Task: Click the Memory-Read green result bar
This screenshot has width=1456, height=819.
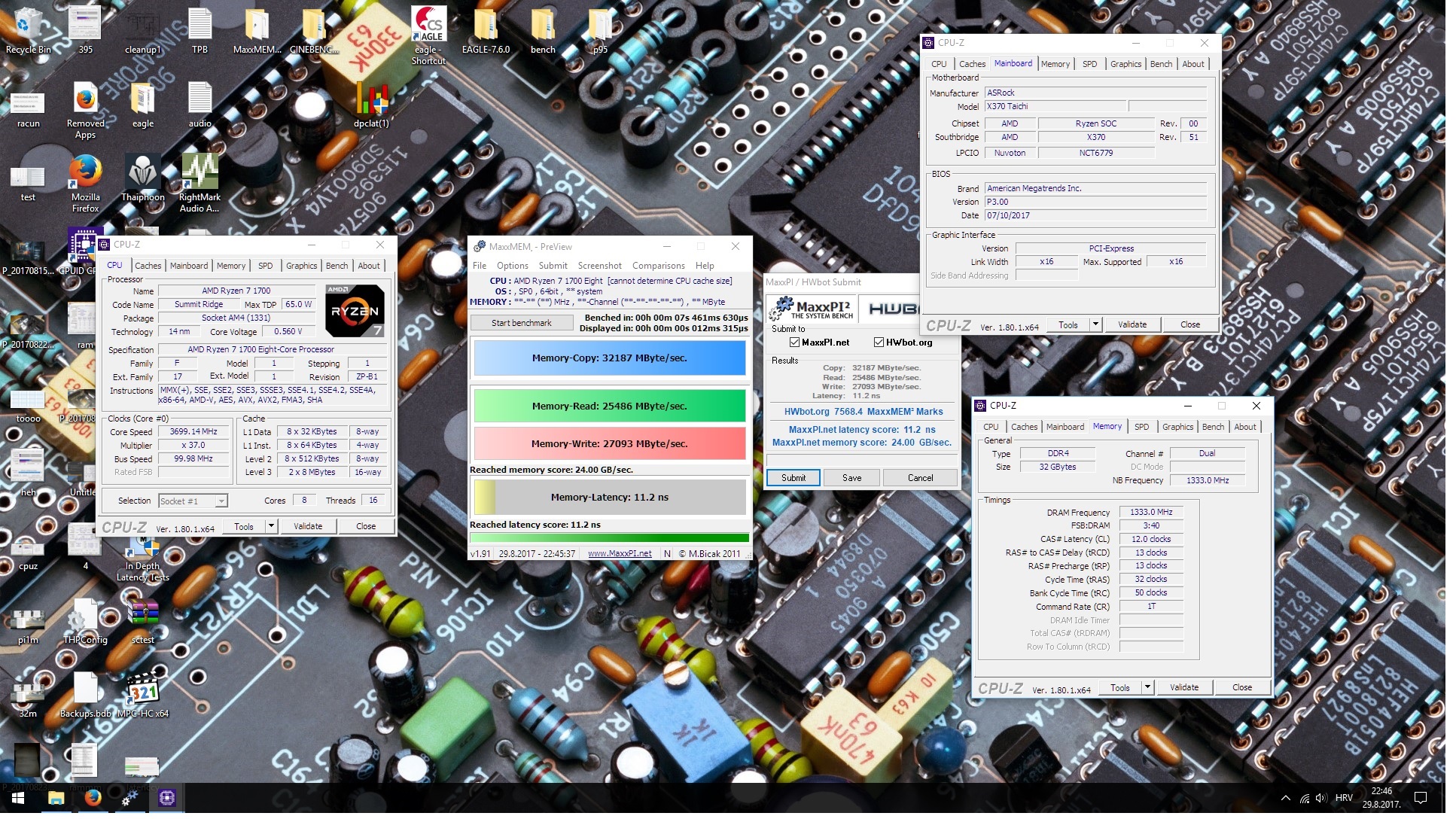Action: coord(609,406)
